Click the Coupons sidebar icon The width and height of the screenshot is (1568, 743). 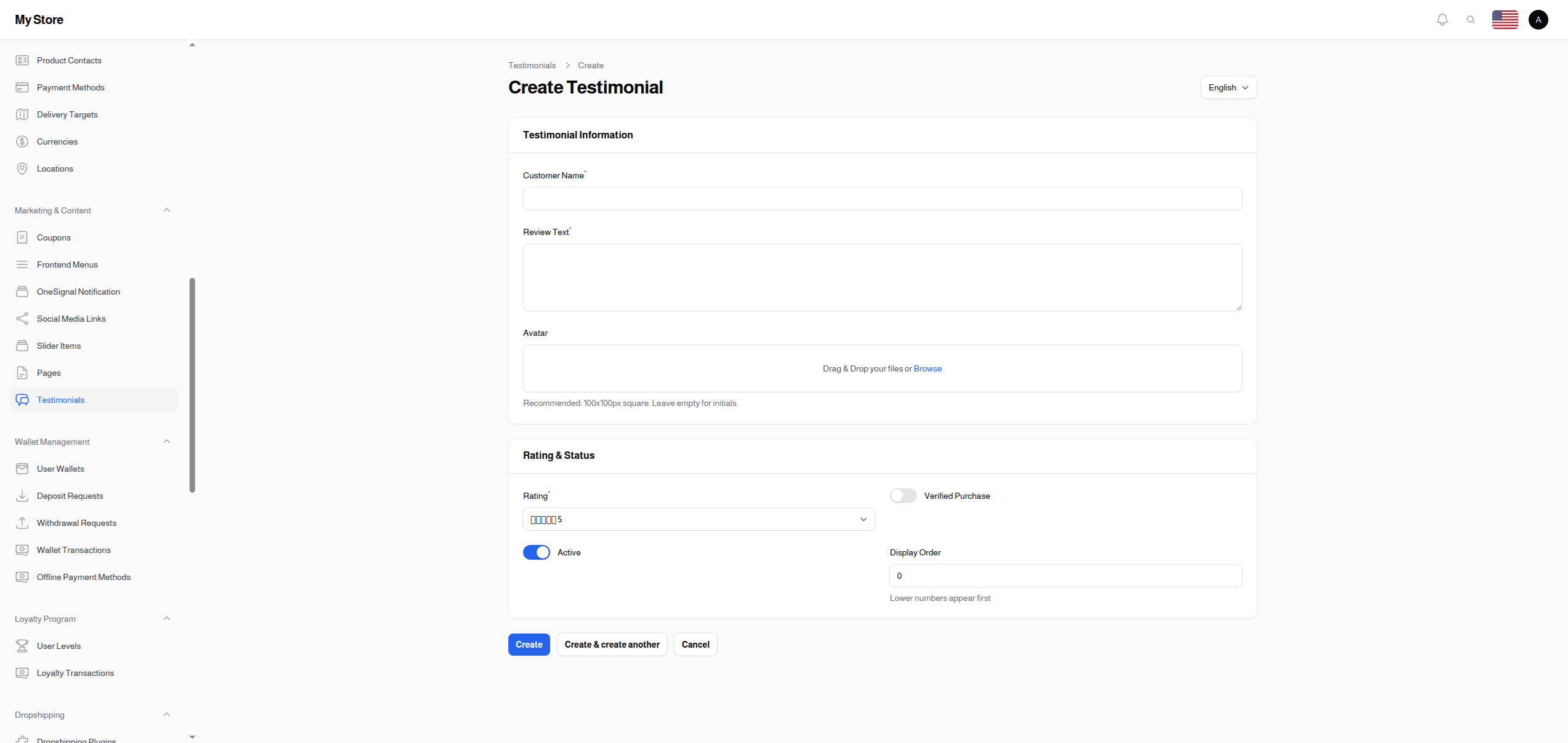22,237
